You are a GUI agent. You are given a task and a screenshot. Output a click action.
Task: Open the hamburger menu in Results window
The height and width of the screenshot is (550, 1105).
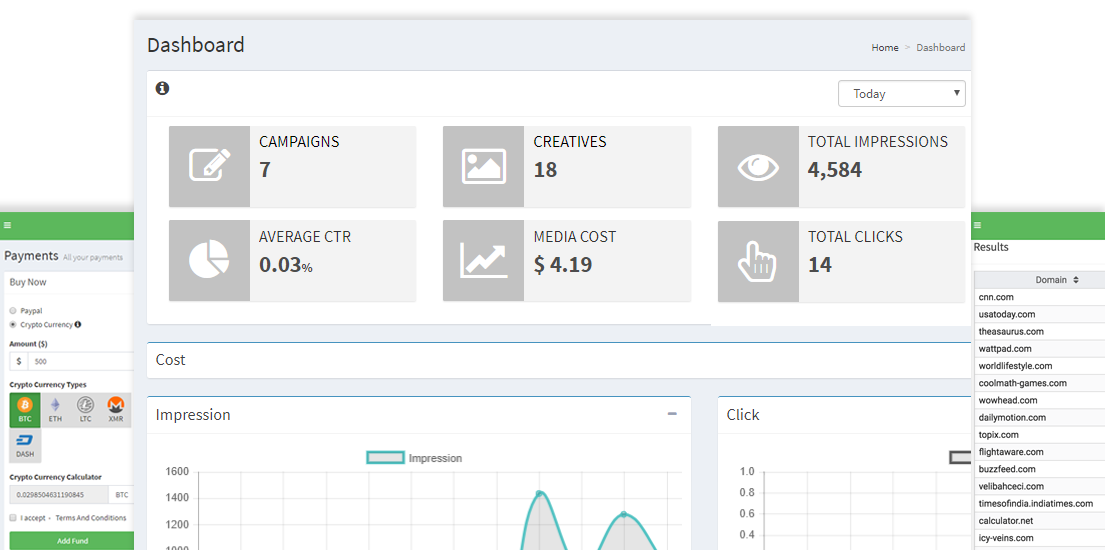tap(977, 225)
